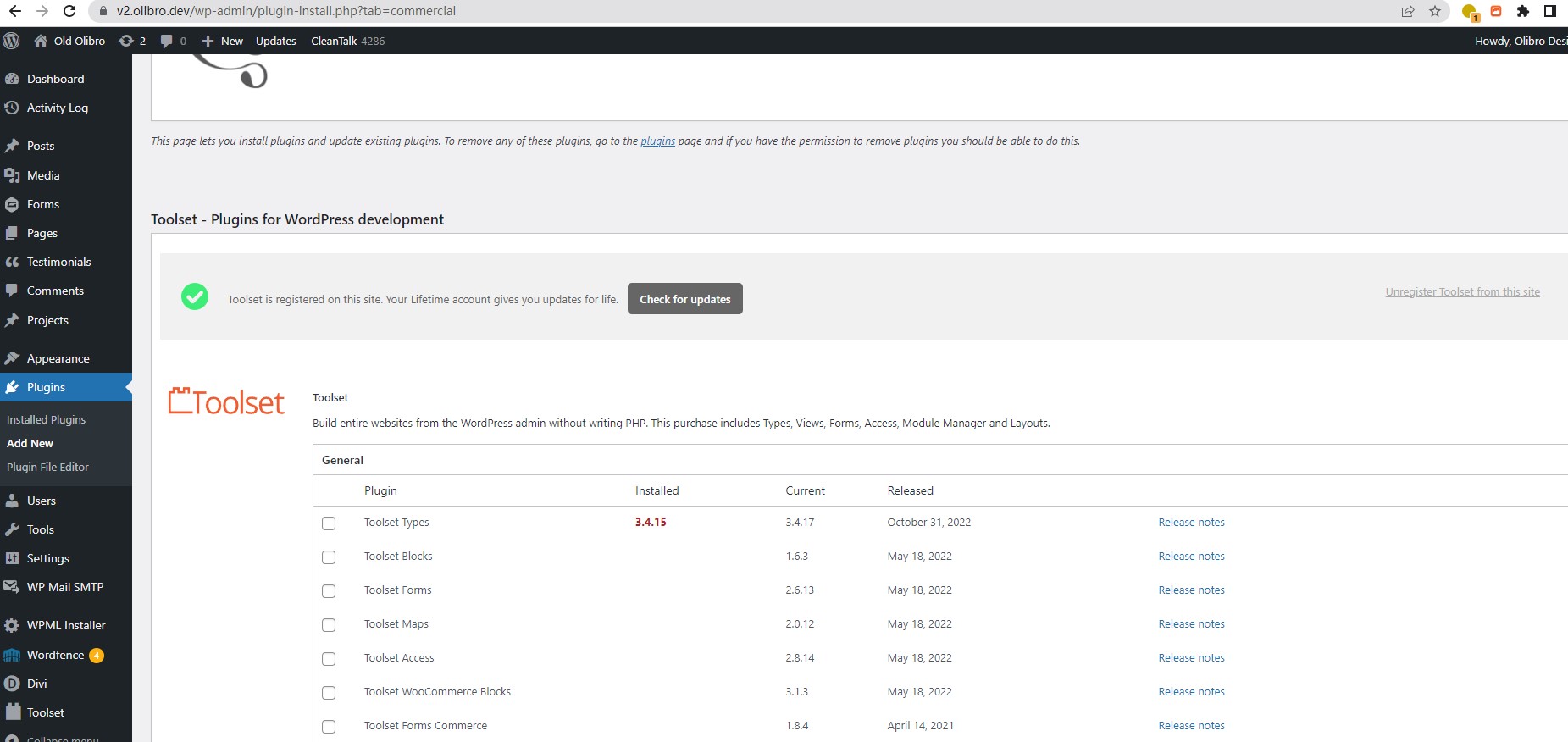Check the Toolset Maps checkbox
Screen dimensions: 1568x742
click(x=329, y=625)
